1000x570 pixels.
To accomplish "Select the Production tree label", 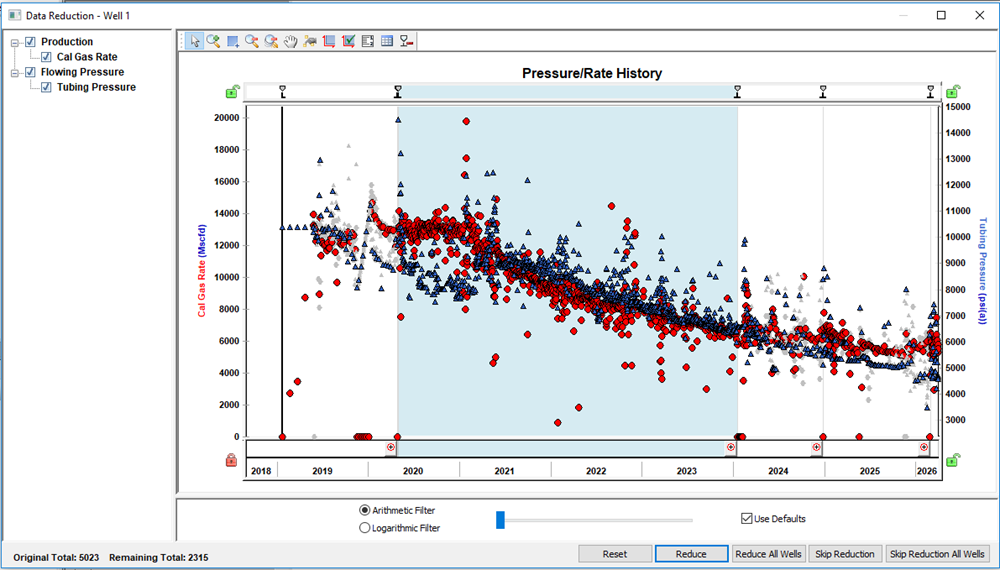I will [x=67, y=42].
